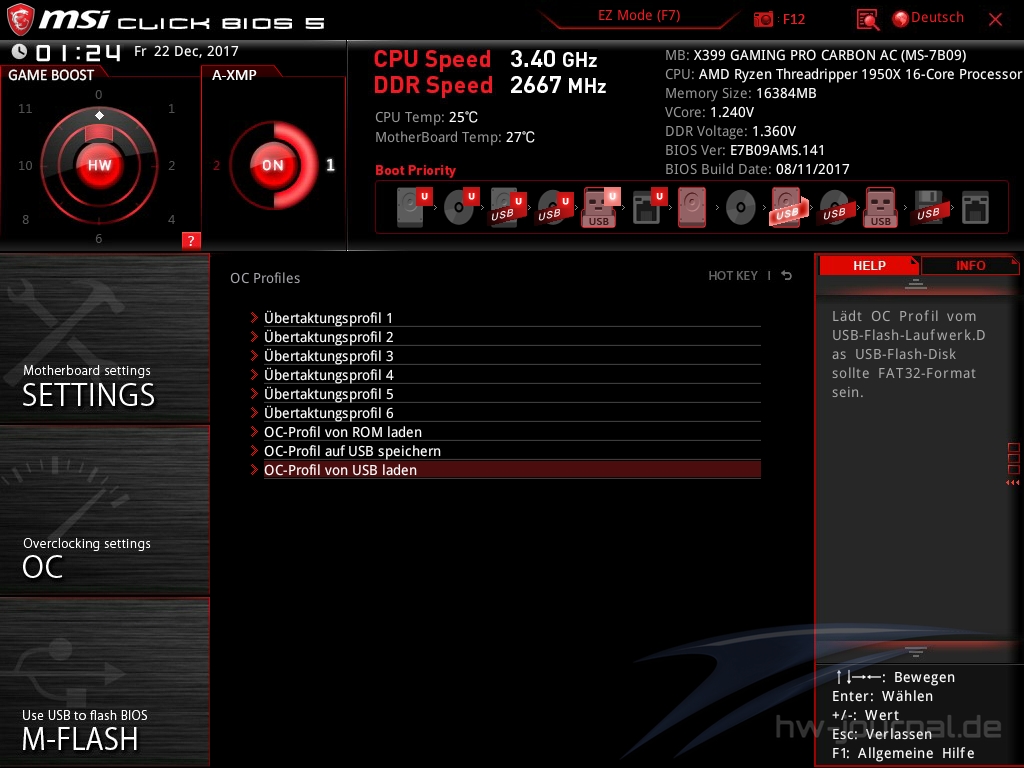This screenshot has height=768, width=1024.
Task: Click the top grip handle of help panel
Action: coord(916,284)
